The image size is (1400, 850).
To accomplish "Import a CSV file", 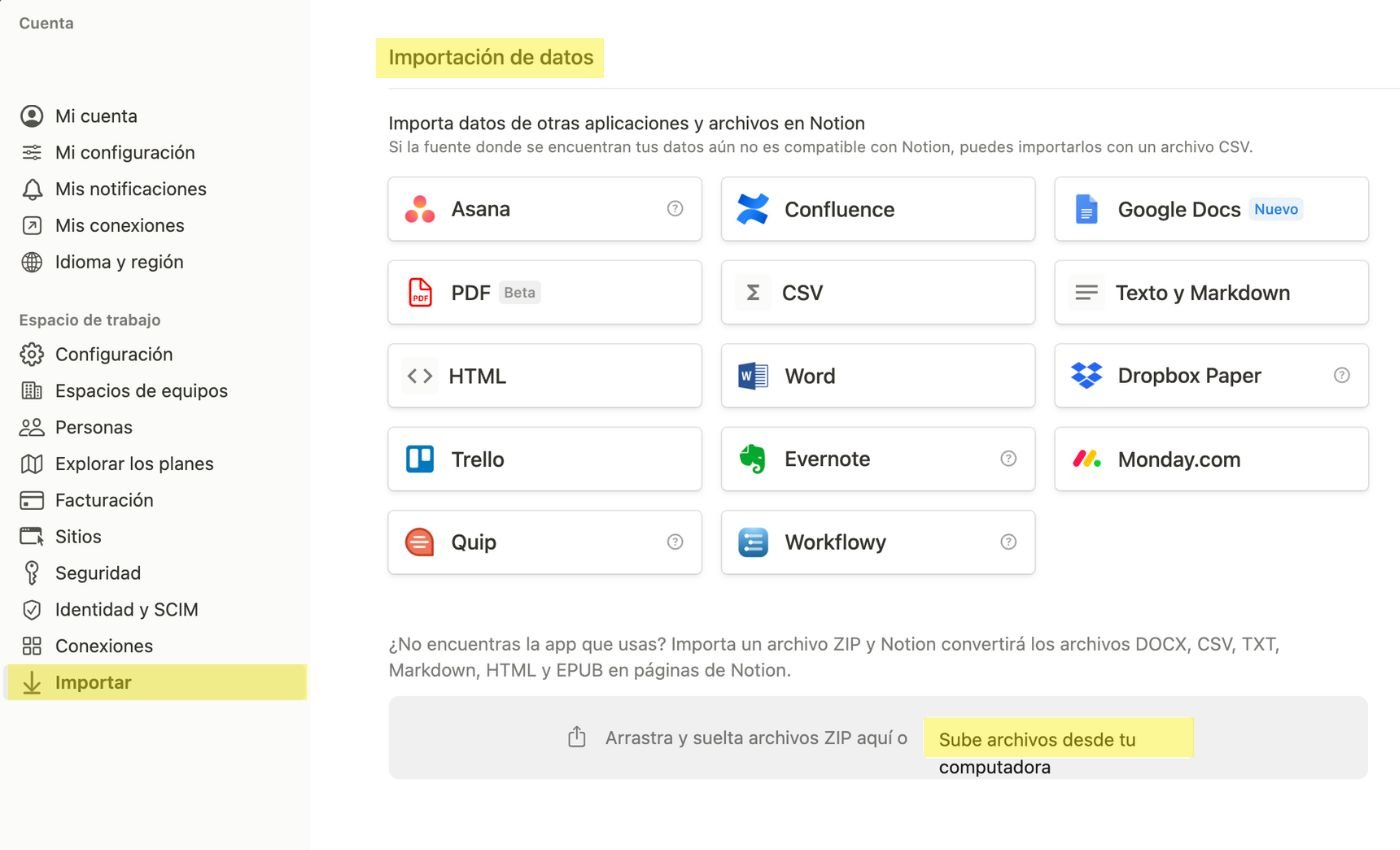I will pyautogui.click(x=878, y=292).
